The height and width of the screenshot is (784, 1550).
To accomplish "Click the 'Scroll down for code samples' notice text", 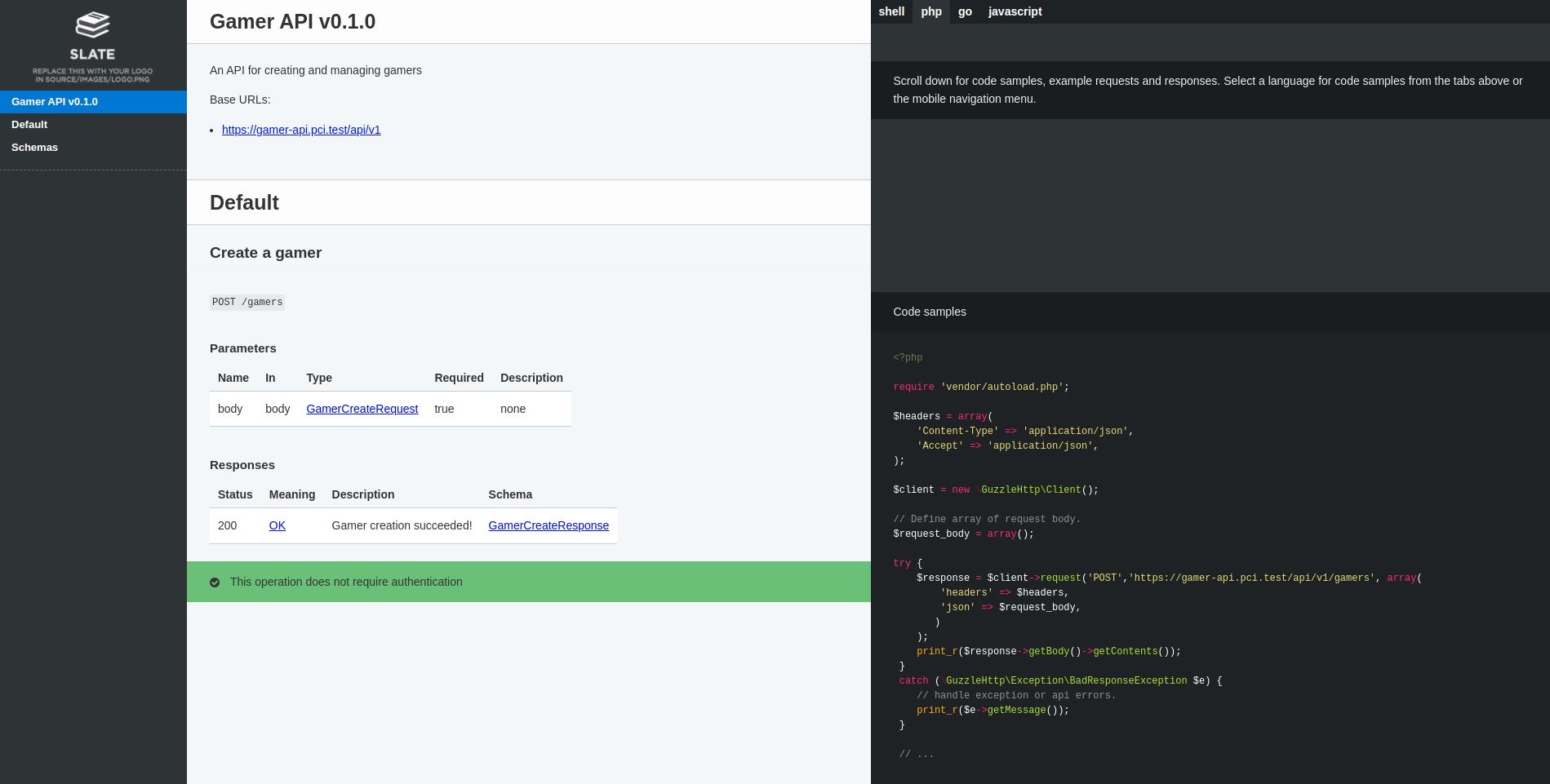I will click(x=1208, y=90).
